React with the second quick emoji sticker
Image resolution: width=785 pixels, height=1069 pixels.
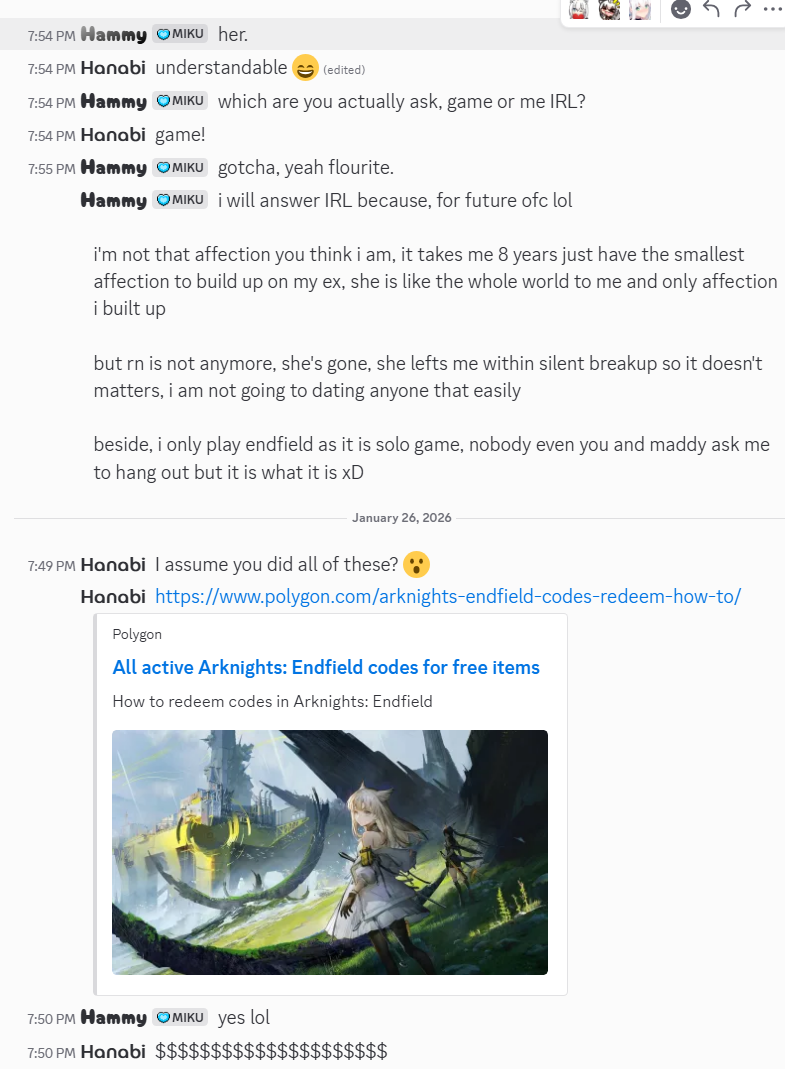(x=609, y=10)
